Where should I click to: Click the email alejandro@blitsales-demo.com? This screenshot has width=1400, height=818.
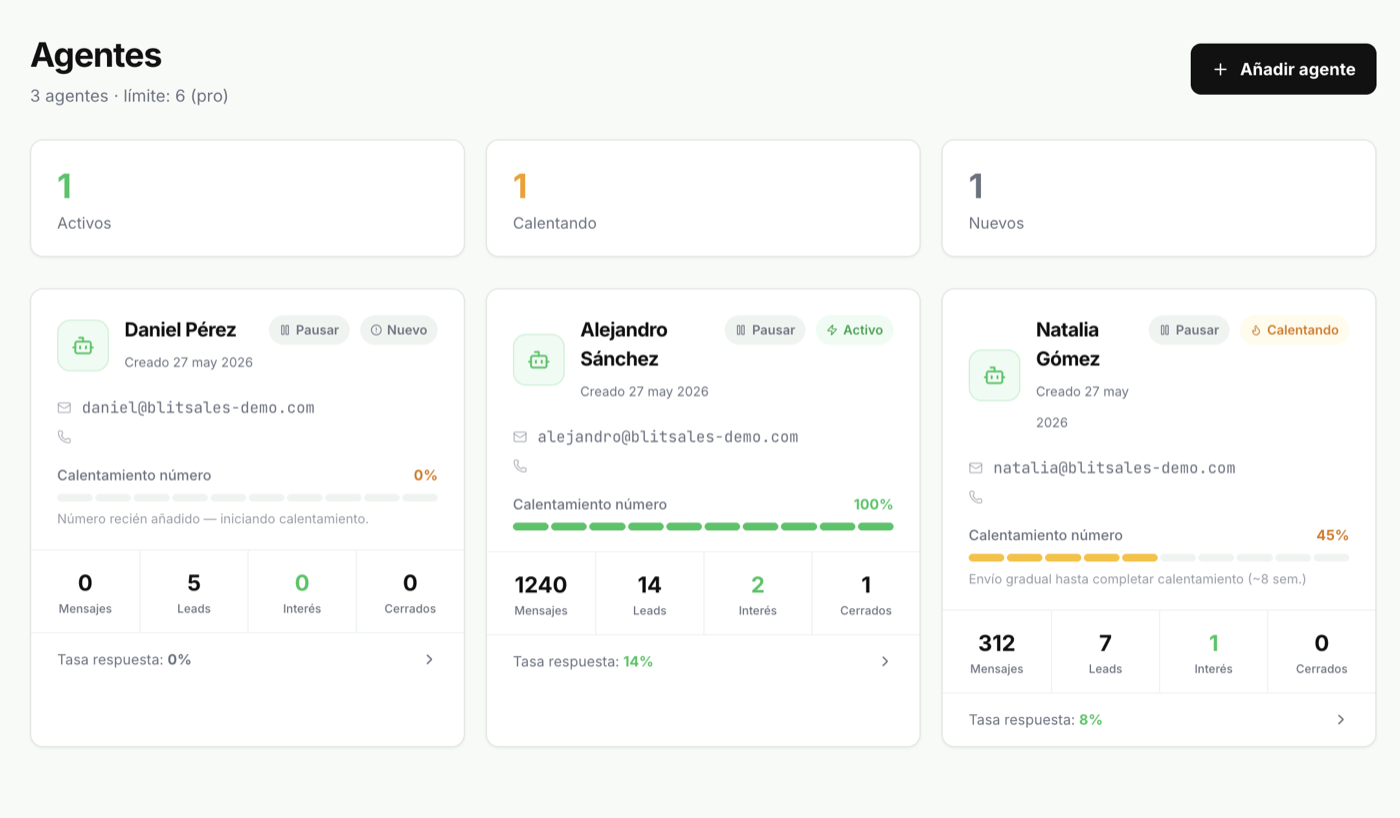coord(668,437)
